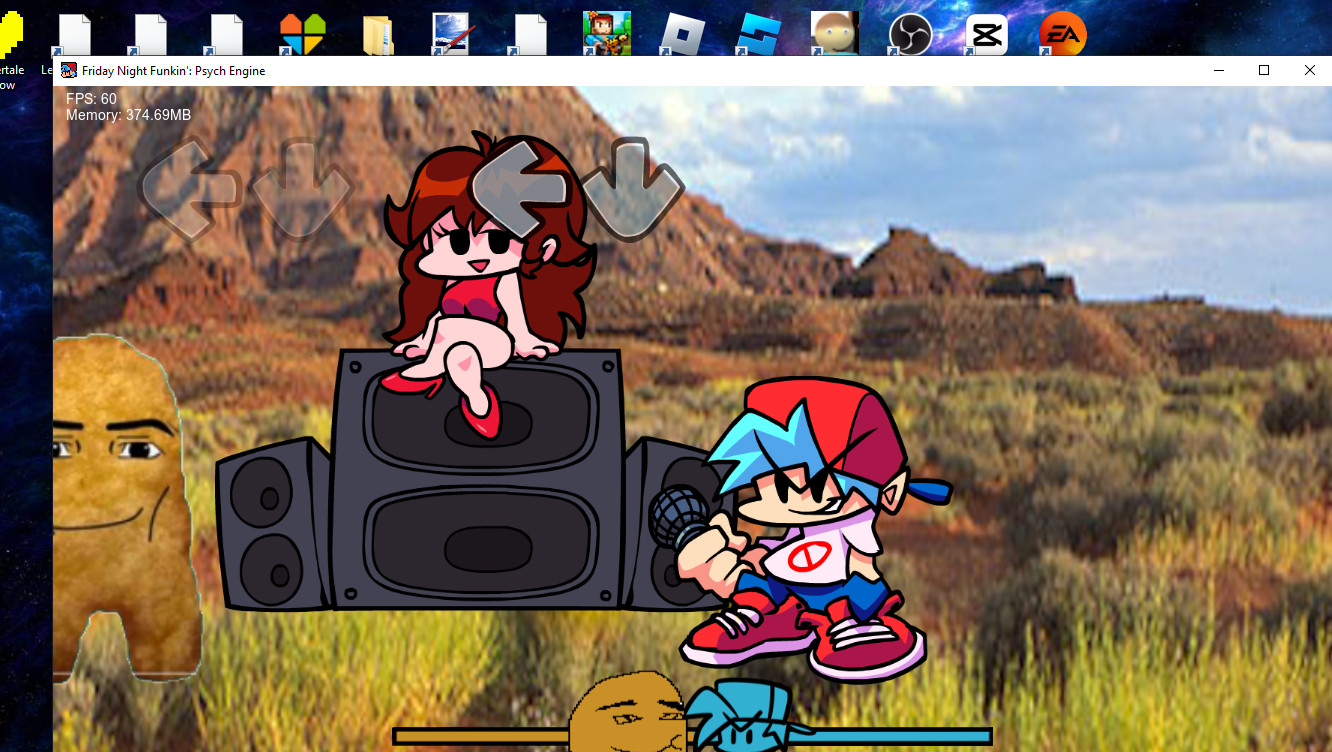1332x752 pixels.
Task: Click the player's left arrow receptor
Action: point(520,188)
